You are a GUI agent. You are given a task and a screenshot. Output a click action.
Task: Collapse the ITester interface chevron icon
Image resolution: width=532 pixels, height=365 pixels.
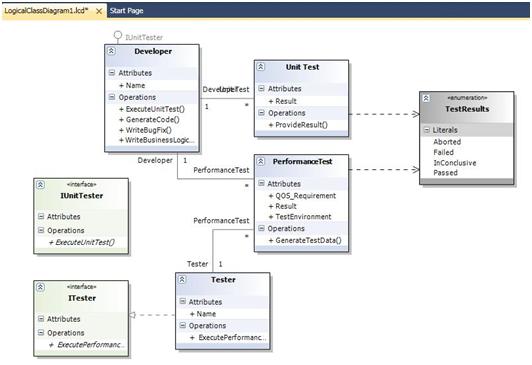pyautogui.click(x=40, y=287)
